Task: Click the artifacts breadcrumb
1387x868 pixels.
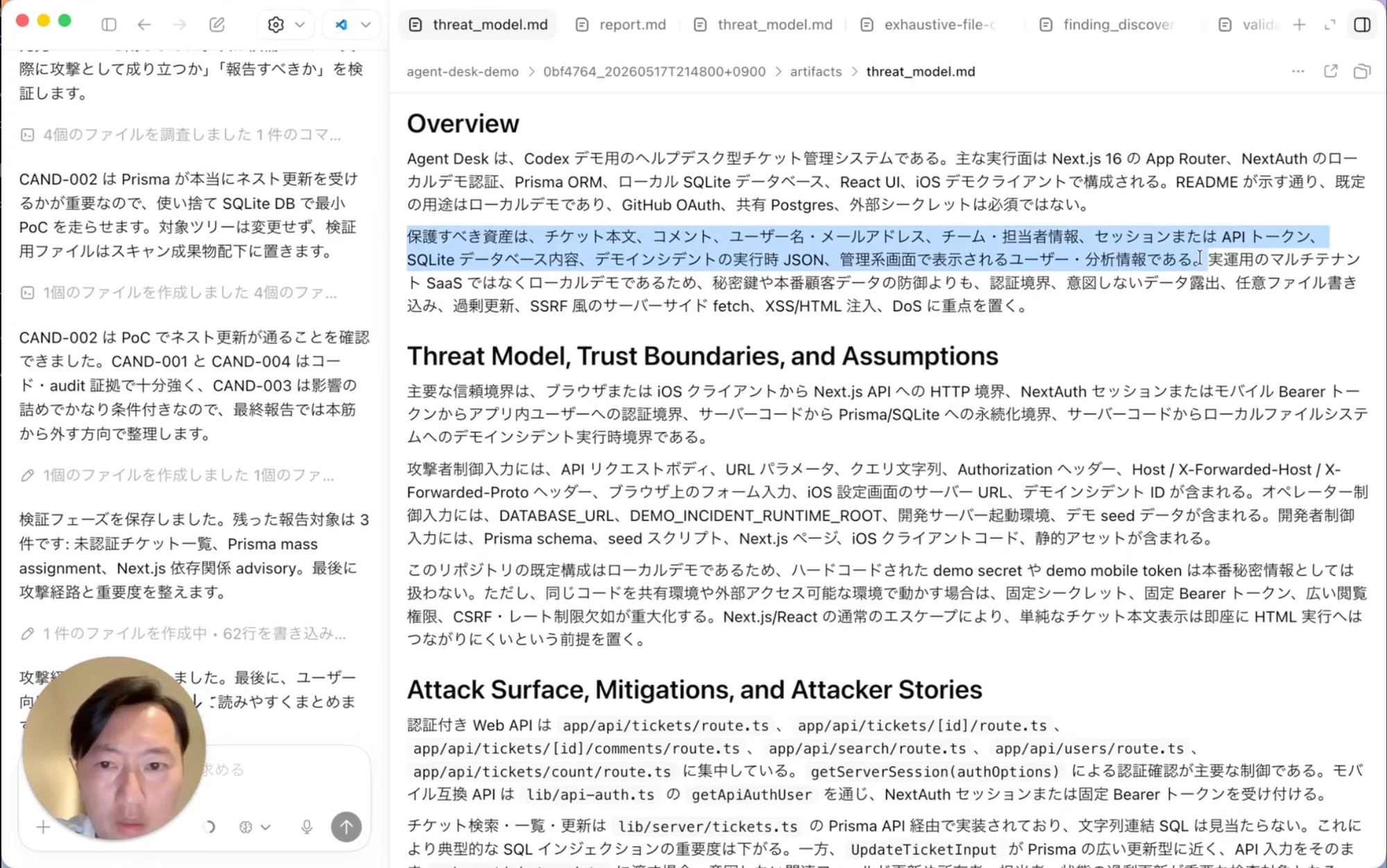Action: (816, 71)
